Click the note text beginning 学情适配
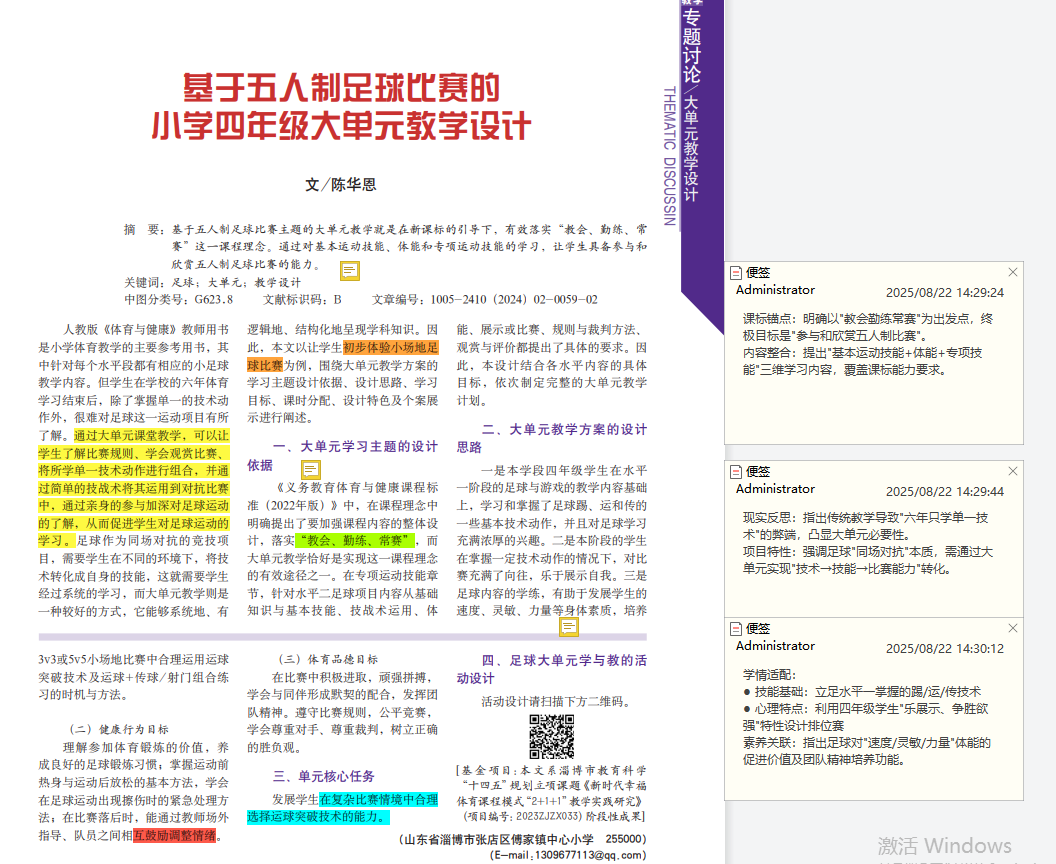Image resolution: width=1056 pixels, height=864 pixels. click(769, 675)
